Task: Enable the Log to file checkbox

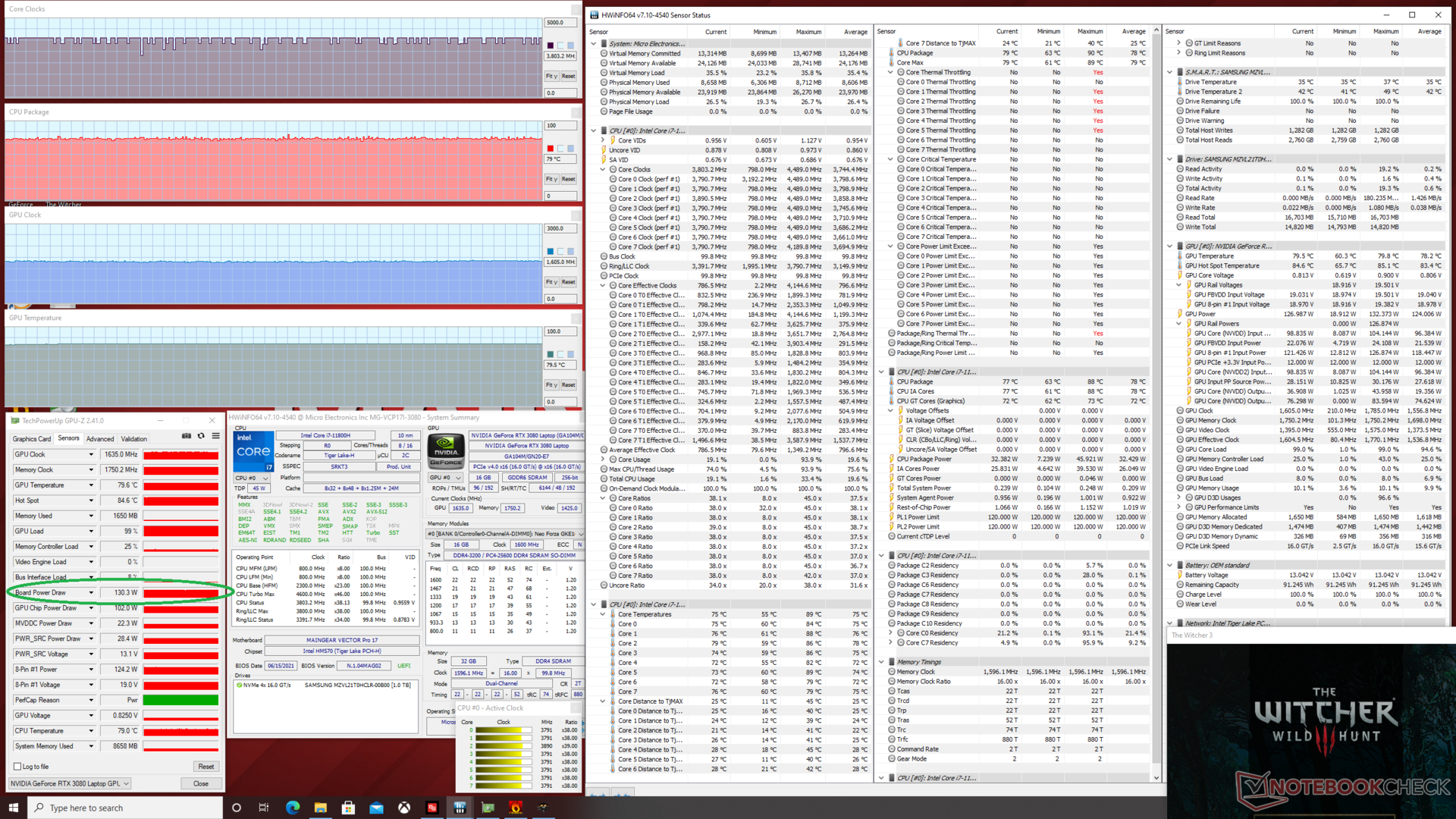Action: tap(17, 767)
